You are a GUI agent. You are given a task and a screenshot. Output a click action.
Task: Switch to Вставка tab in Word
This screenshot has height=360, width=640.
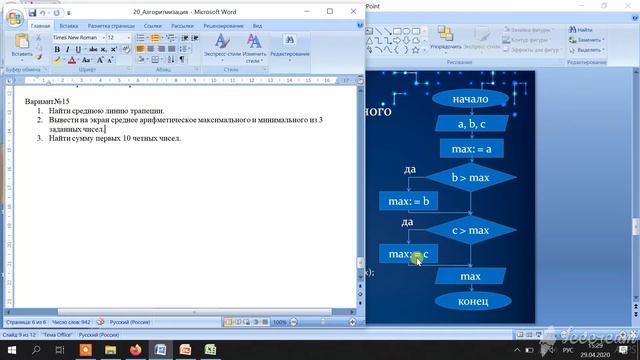click(x=69, y=26)
